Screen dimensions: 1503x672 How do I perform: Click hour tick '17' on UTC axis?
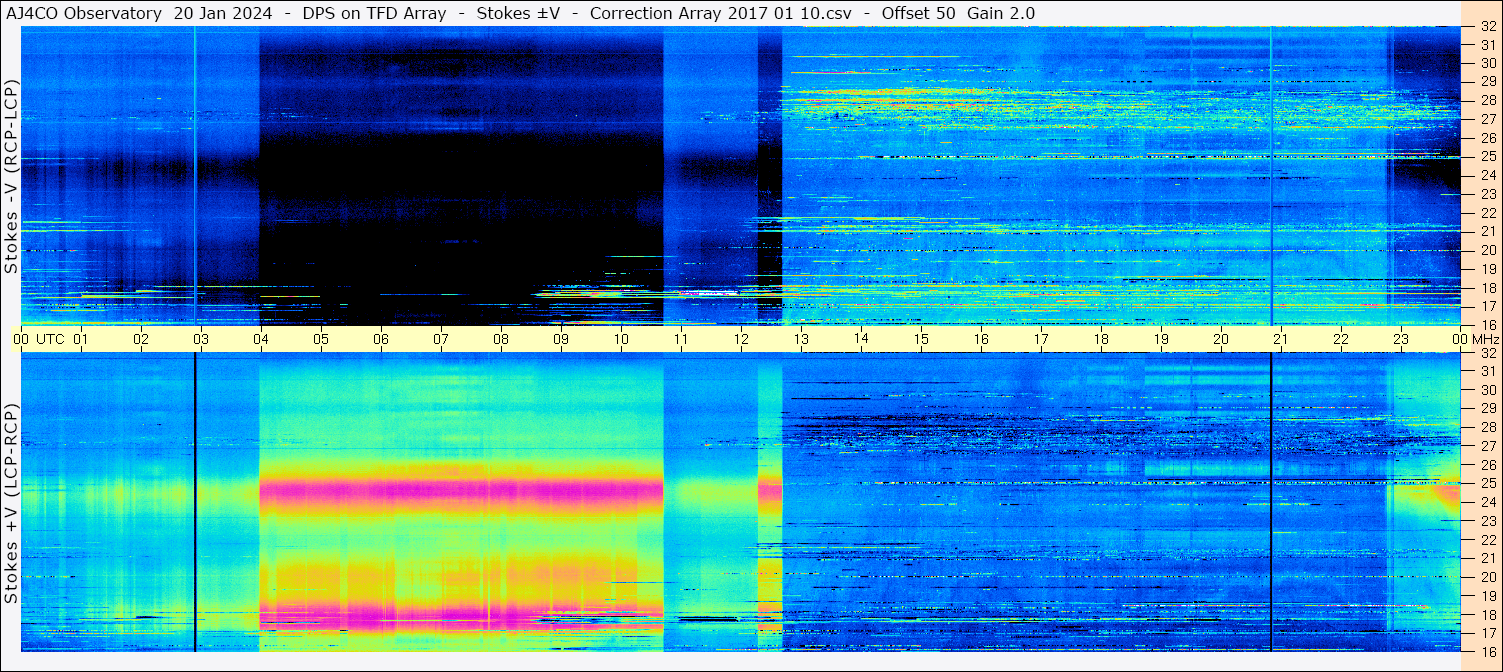click(x=1040, y=339)
